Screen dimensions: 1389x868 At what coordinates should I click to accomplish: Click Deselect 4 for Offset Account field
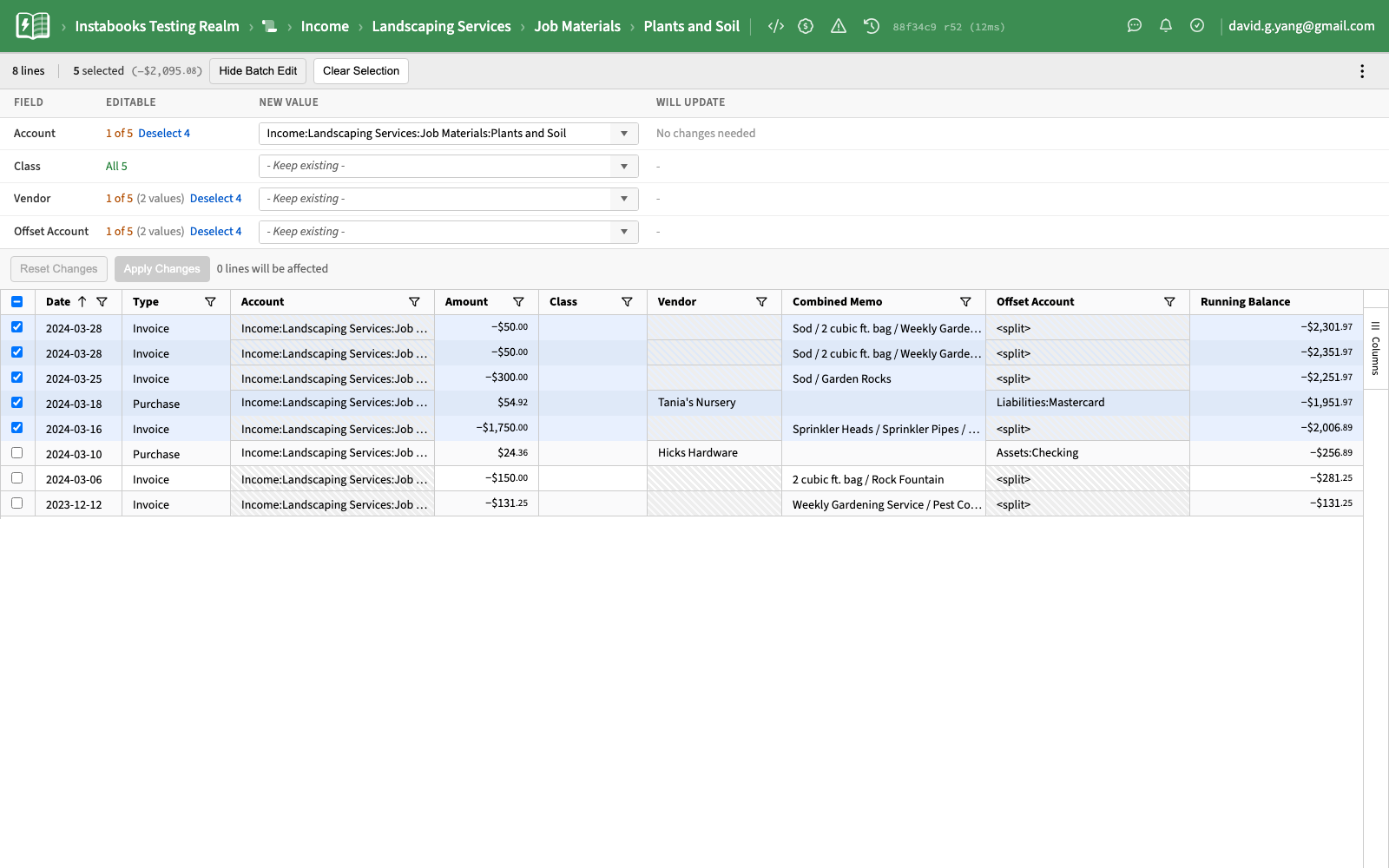tap(216, 232)
